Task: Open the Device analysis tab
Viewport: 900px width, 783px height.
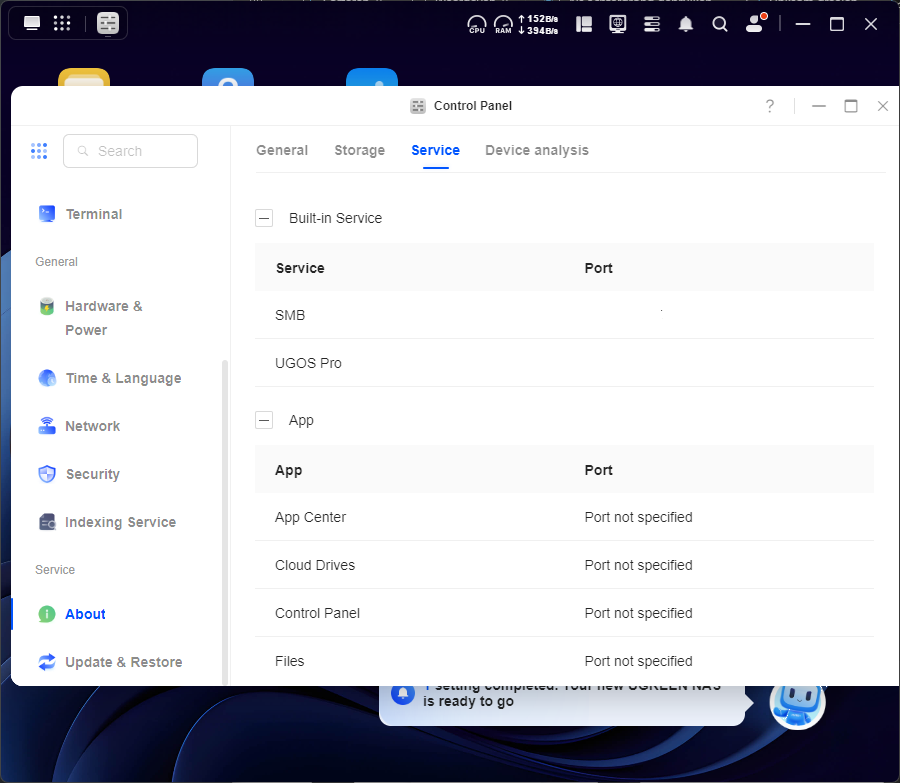Action: 537,150
